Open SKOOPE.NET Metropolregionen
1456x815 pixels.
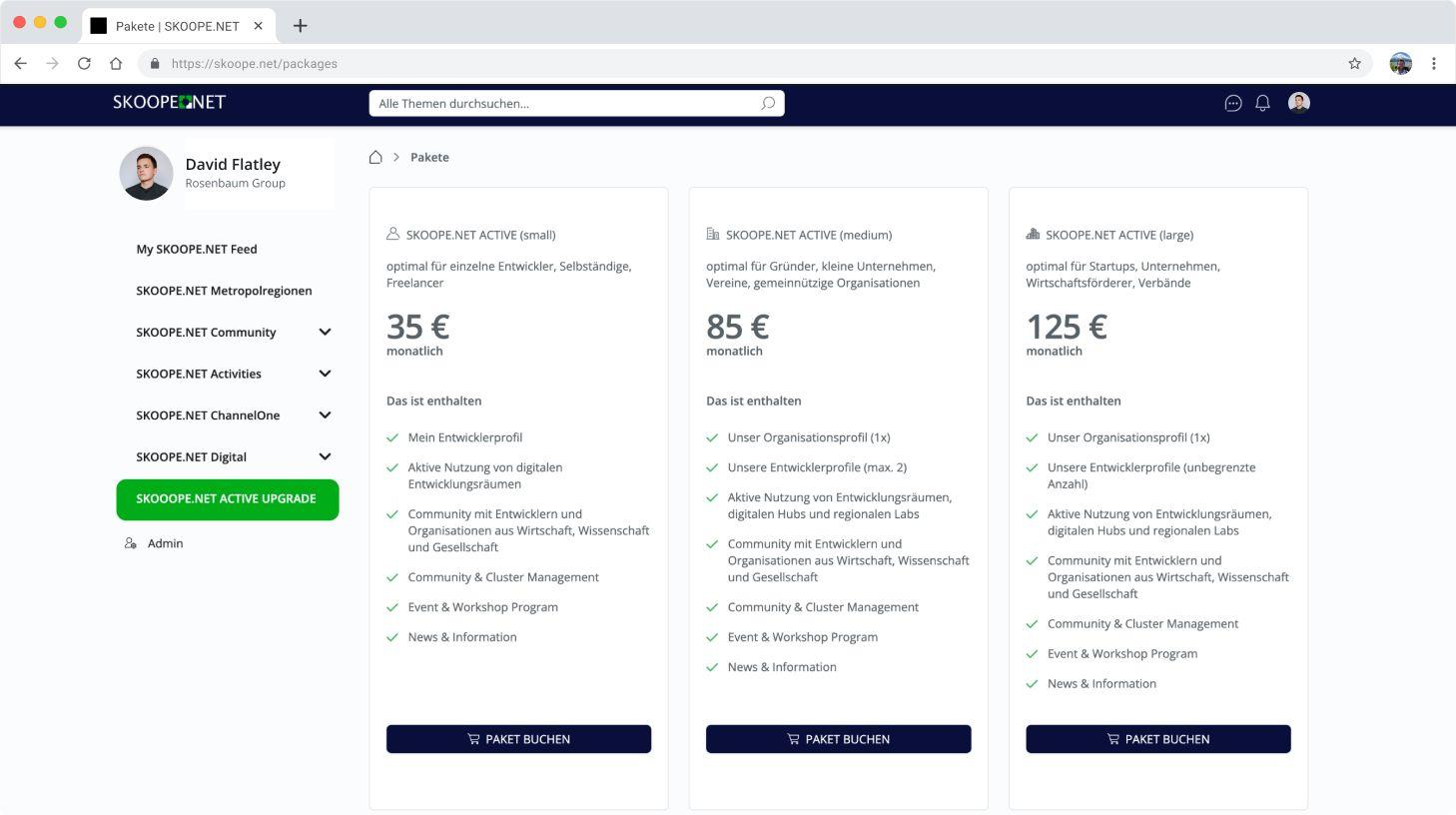pos(224,291)
